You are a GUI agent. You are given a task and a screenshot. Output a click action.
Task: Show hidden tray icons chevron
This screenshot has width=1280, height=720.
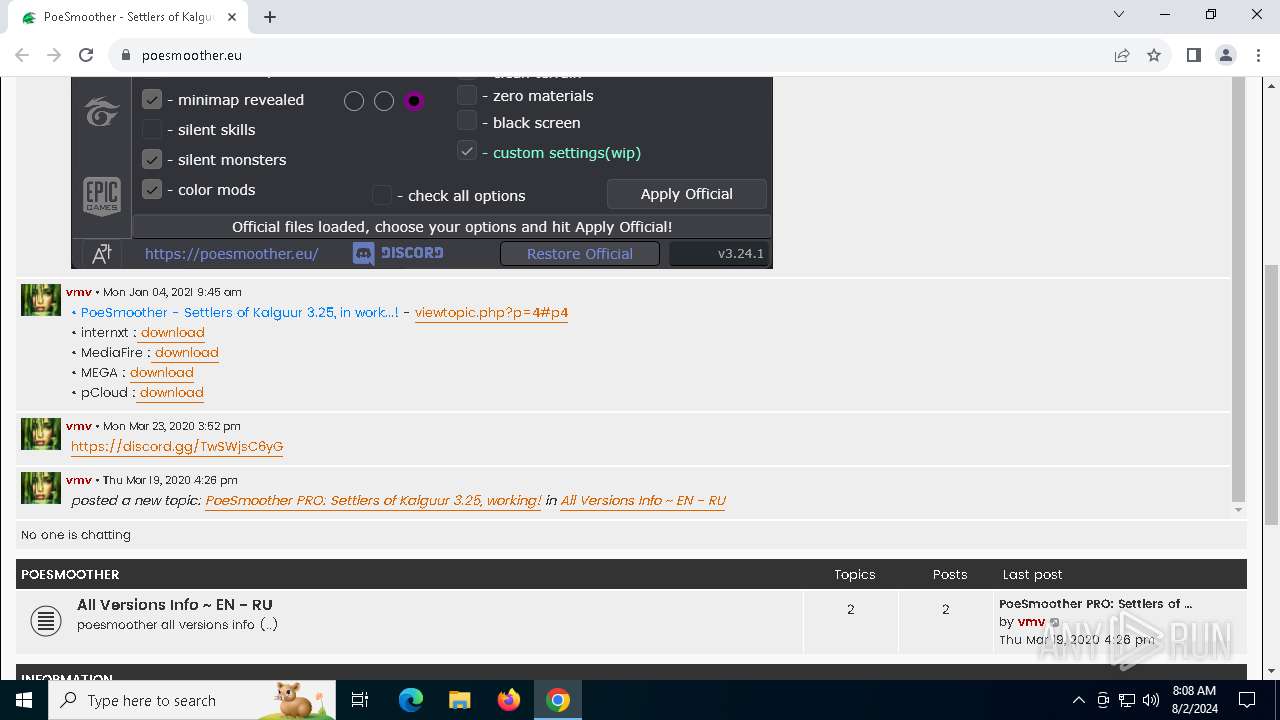click(1079, 700)
